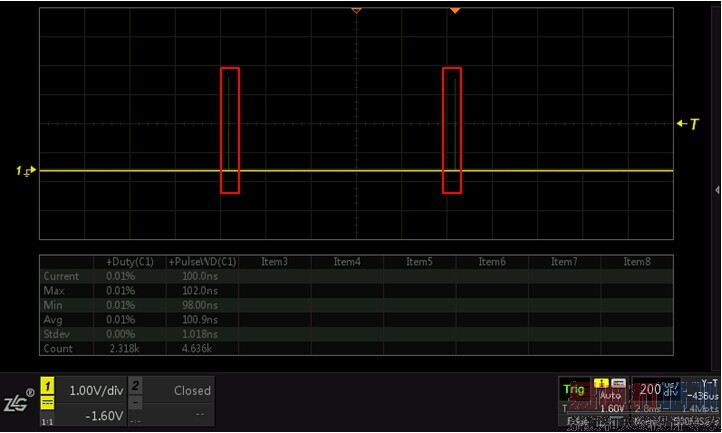Select +Duty(C1) measurement column header
This screenshot has height=433, width=722.
pos(130,262)
